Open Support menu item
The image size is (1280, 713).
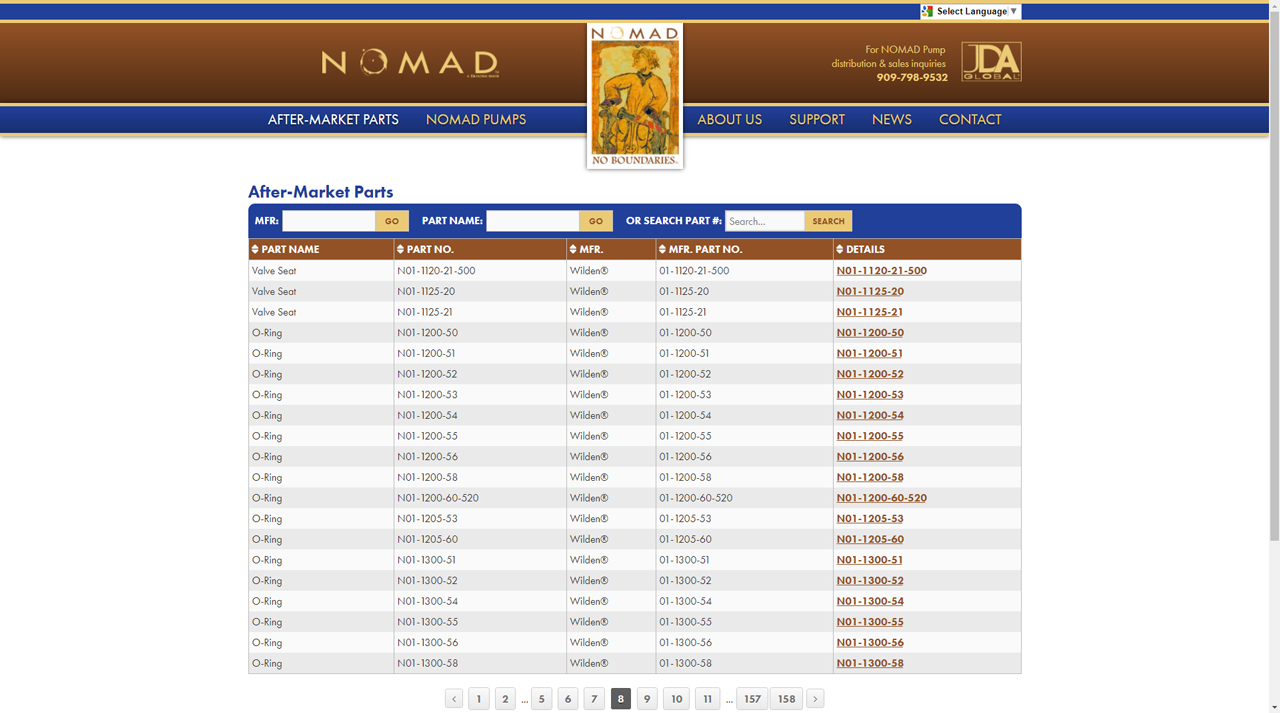[x=817, y=119]
